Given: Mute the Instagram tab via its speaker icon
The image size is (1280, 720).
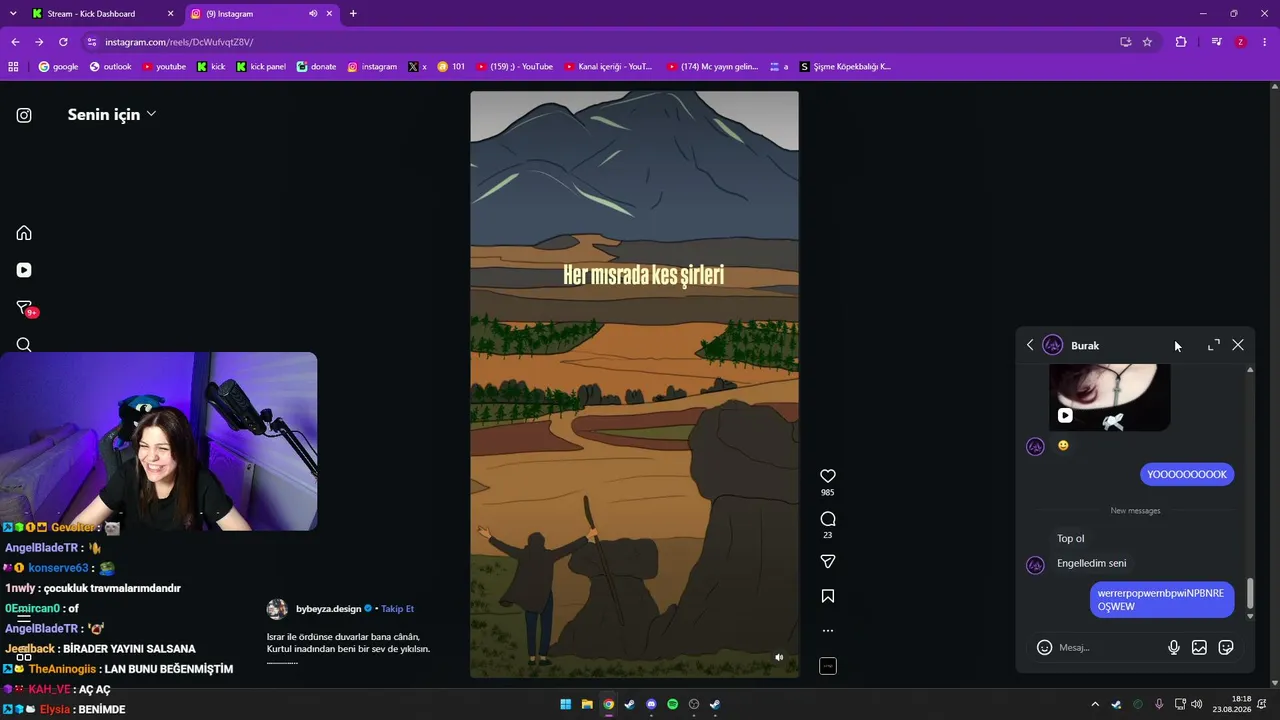Looking at the screenshot, I should pyautogui.click(x=313, y=14).
